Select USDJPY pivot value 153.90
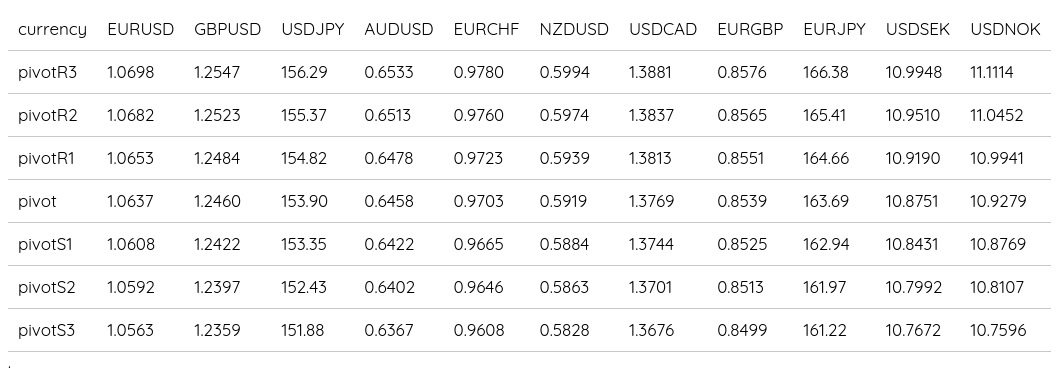 pyautogui.click(x=304, y=201)
